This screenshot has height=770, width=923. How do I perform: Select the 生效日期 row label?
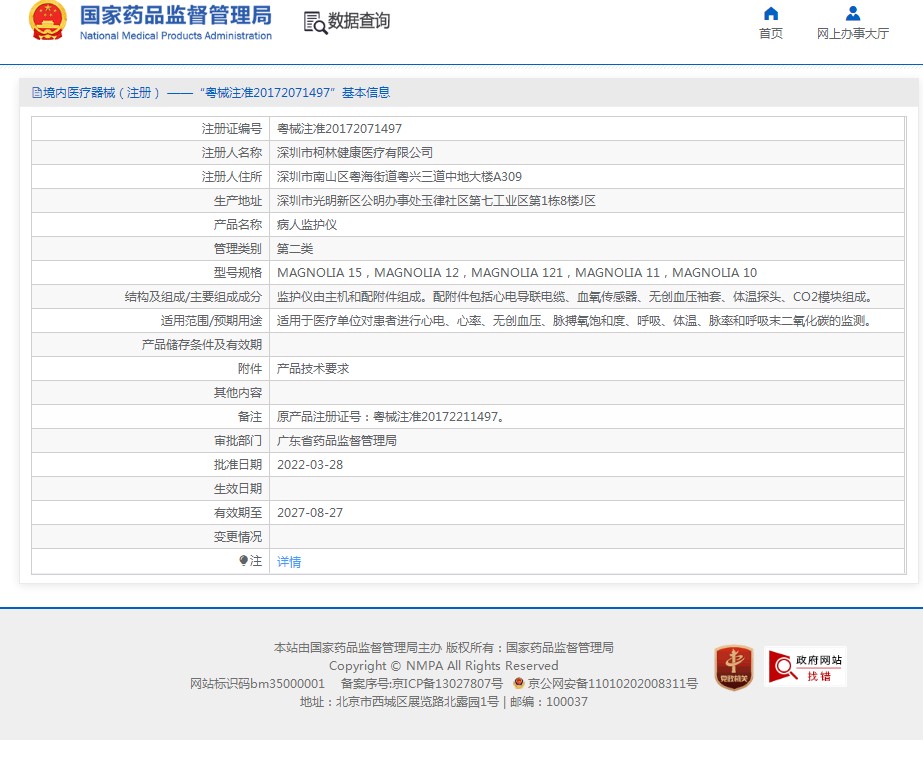pyautogui.click(x=238, y=489)
